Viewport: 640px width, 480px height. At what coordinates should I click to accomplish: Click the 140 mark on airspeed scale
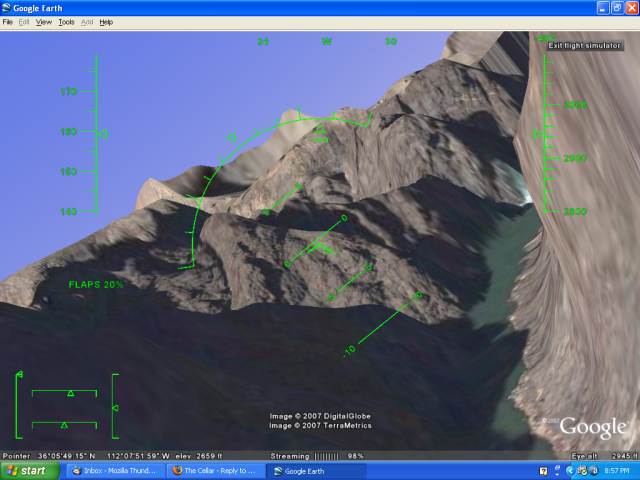69,211
